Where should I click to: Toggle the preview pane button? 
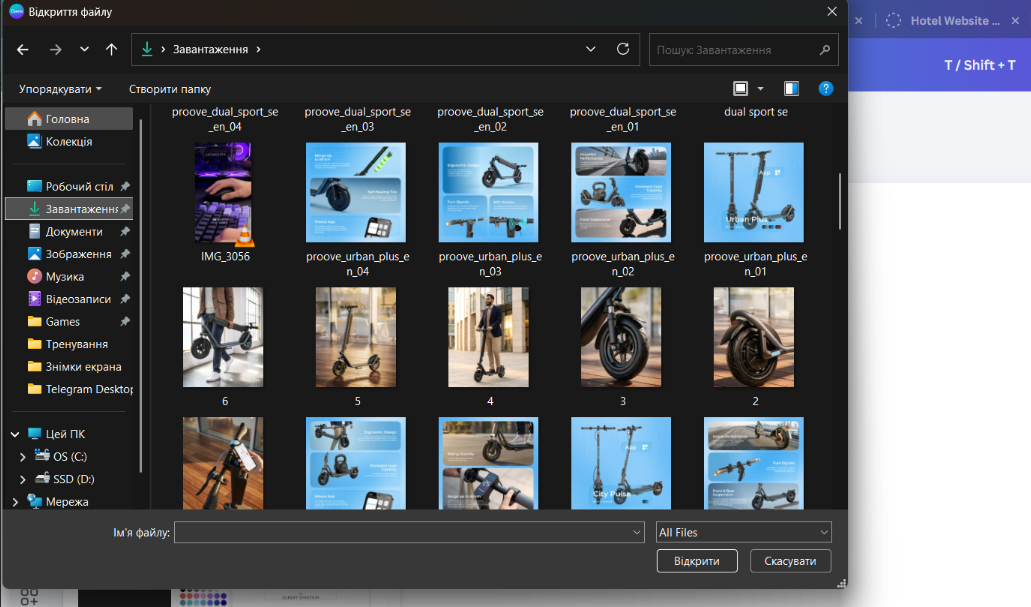click(x=791, y=89)
